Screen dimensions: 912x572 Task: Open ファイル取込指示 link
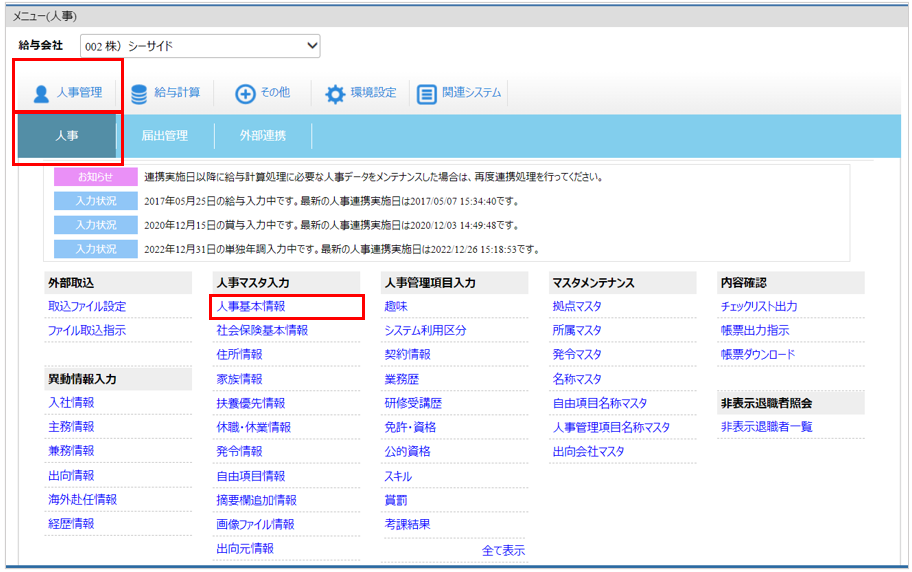(87, 331)
